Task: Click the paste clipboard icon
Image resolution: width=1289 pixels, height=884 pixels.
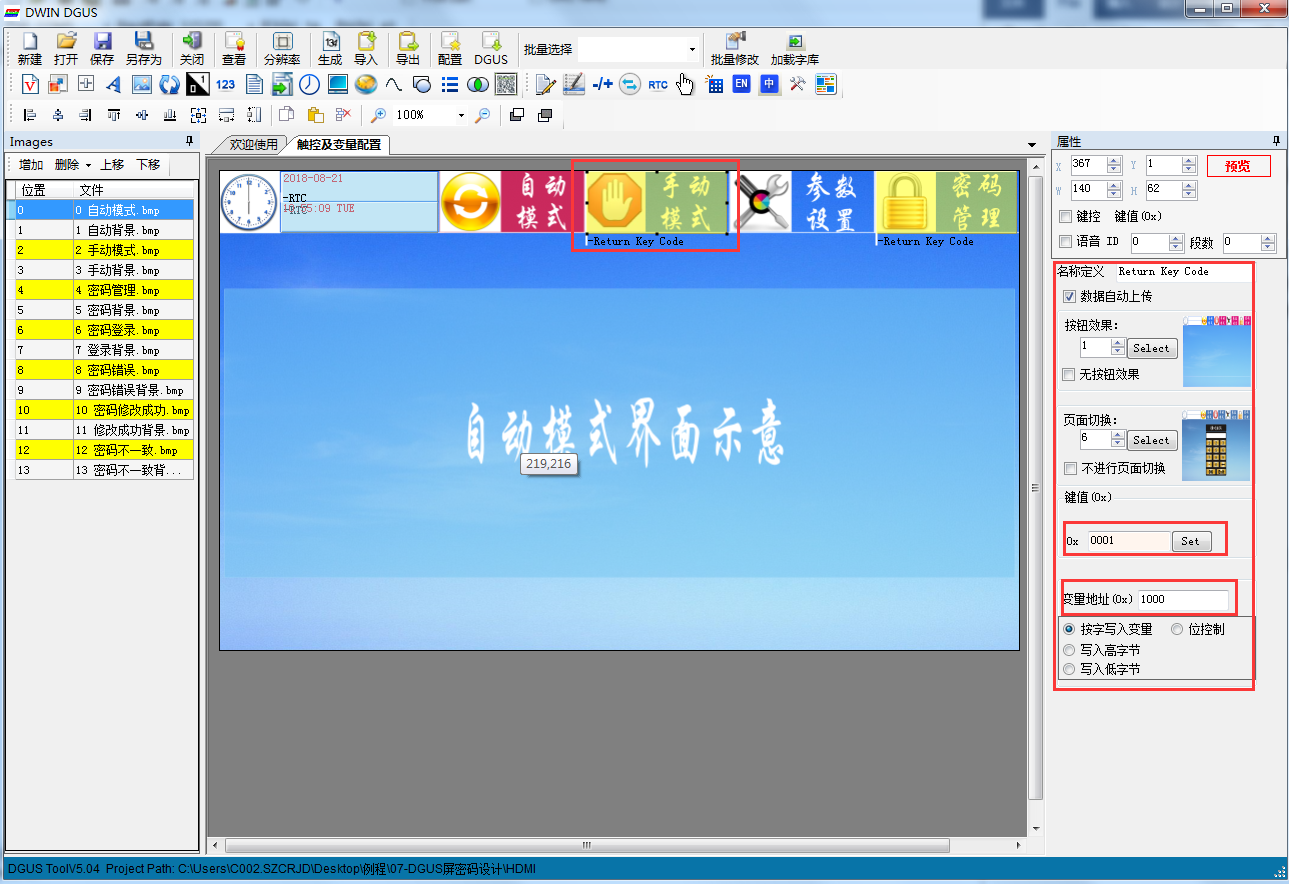Action: click(315, 115)
